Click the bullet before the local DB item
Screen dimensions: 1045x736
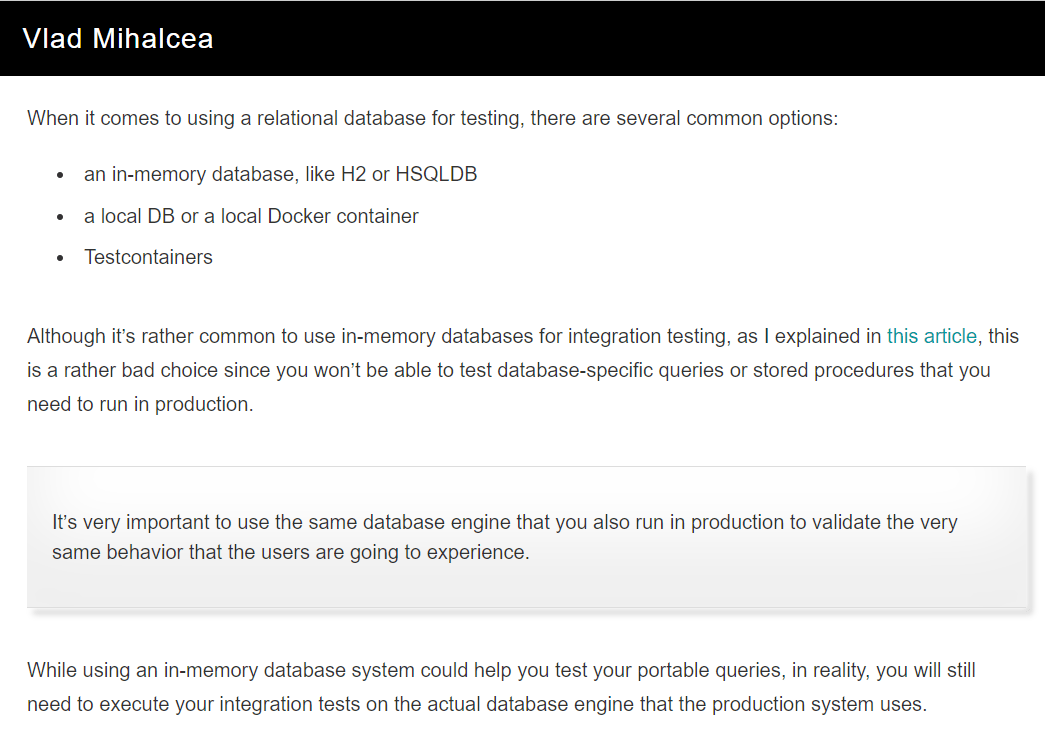click(61, 217)
